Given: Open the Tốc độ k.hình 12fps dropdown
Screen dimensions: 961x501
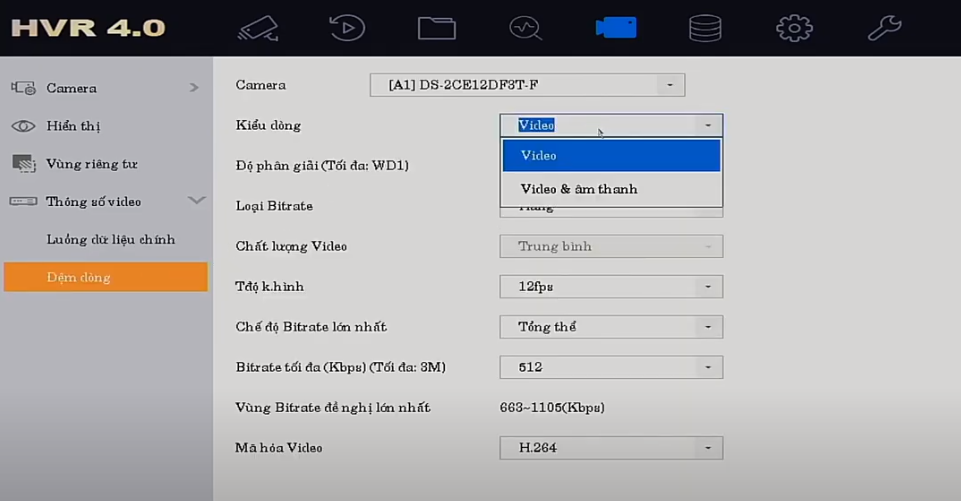Looking at the screenshot, I should (x=611, y=287).
